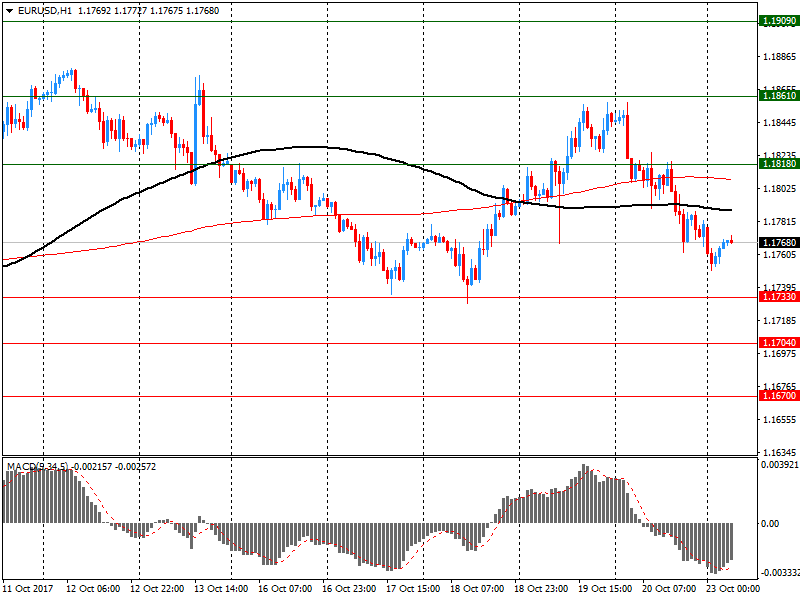Screen dimensions: 800x600
Task: Select the 16 Oct 23:00 time label
Action: tap(349, 589)
